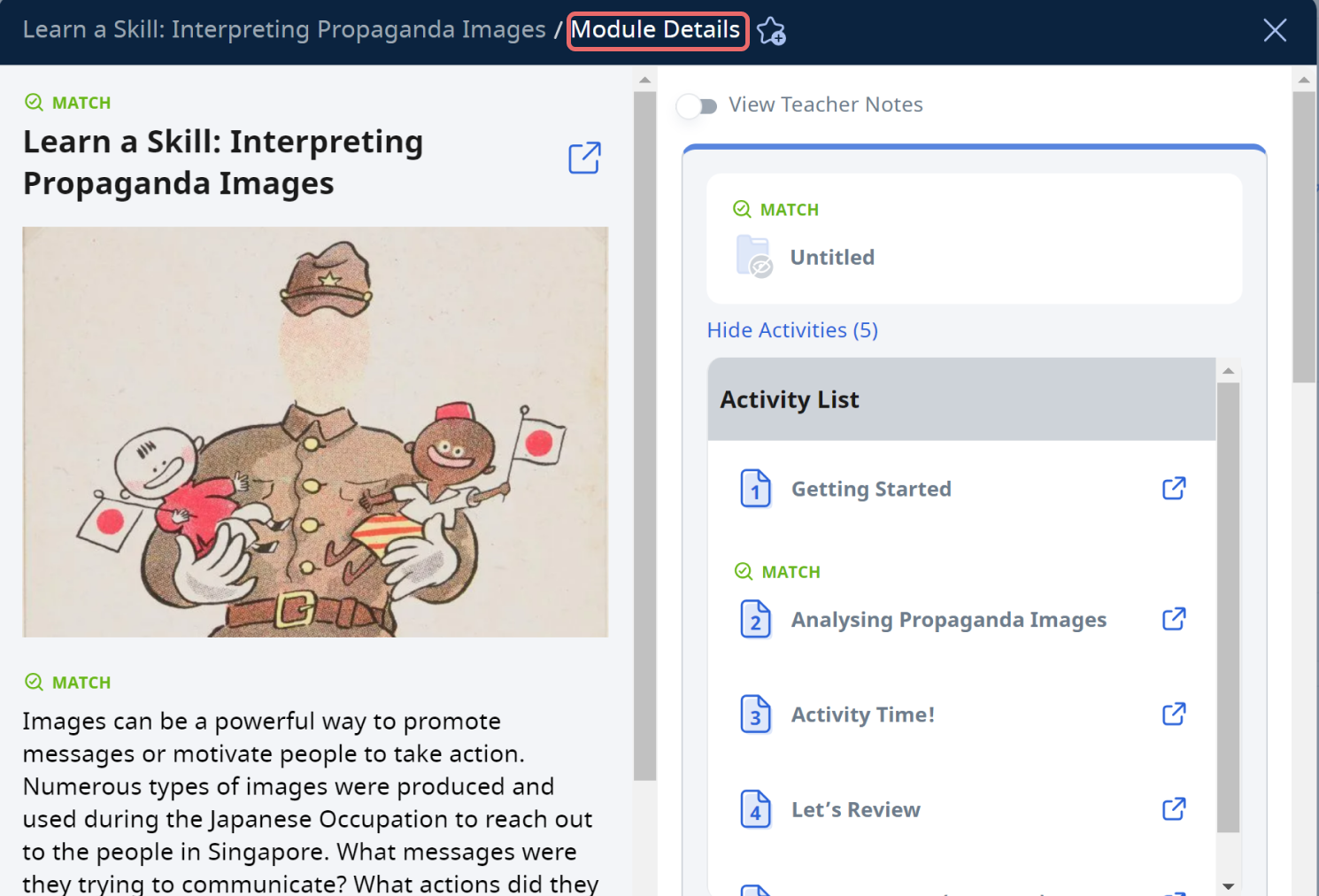Click activity list scrollbar up arrow

point(1228,371)
